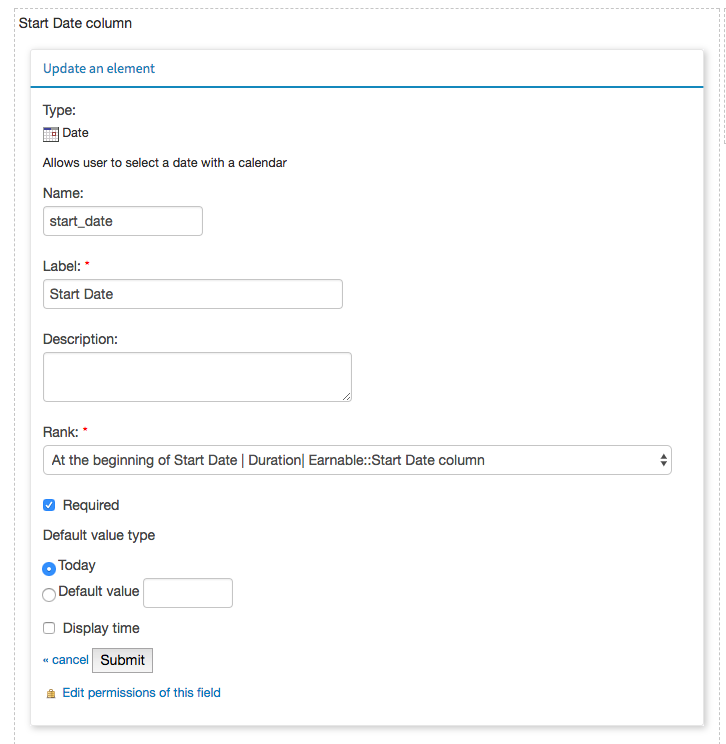Open the Rank dropdown menu
Screen dimensions: 726x744
357,460
